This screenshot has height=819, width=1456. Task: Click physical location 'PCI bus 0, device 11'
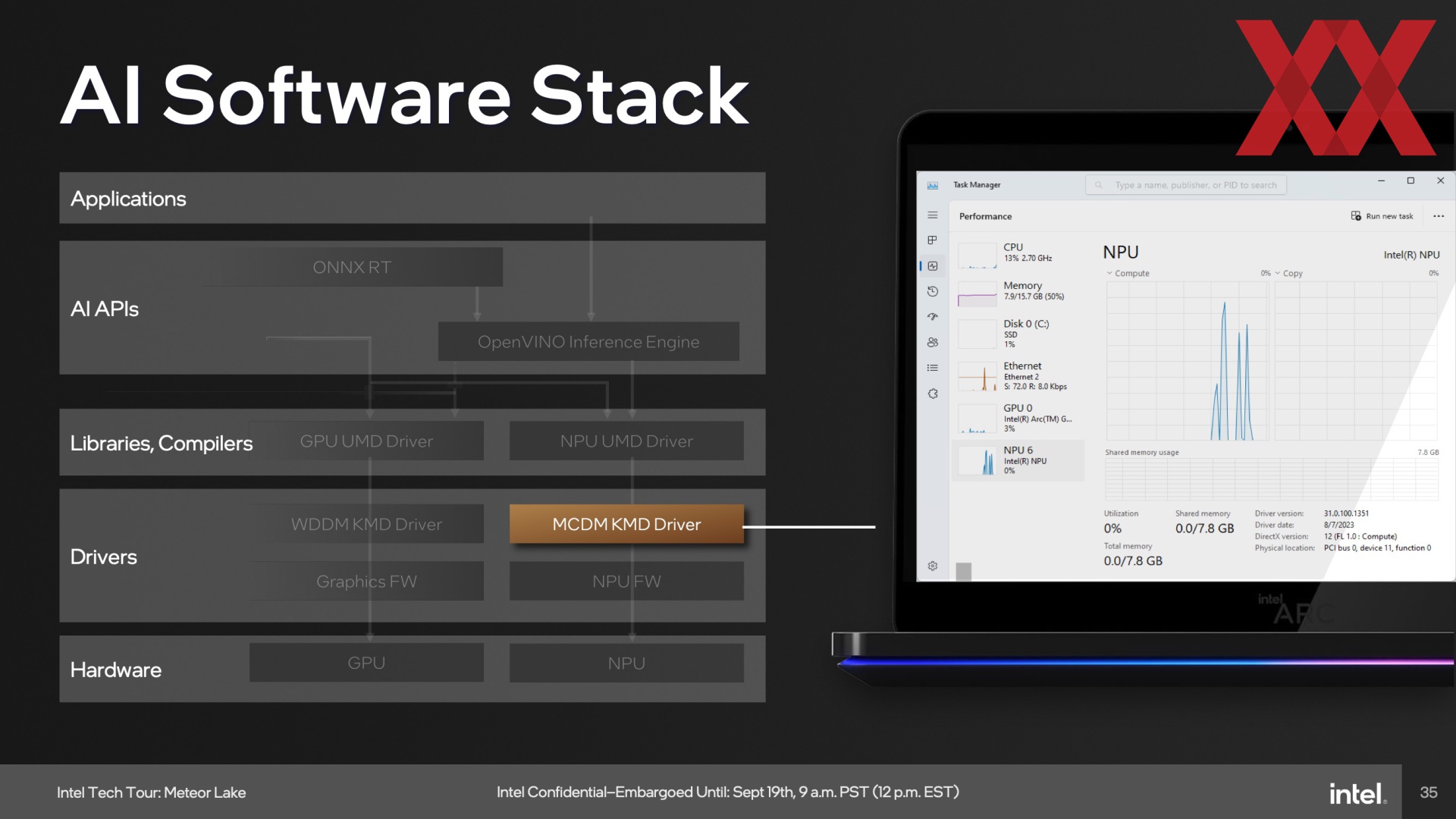(x=1377, y=548)
